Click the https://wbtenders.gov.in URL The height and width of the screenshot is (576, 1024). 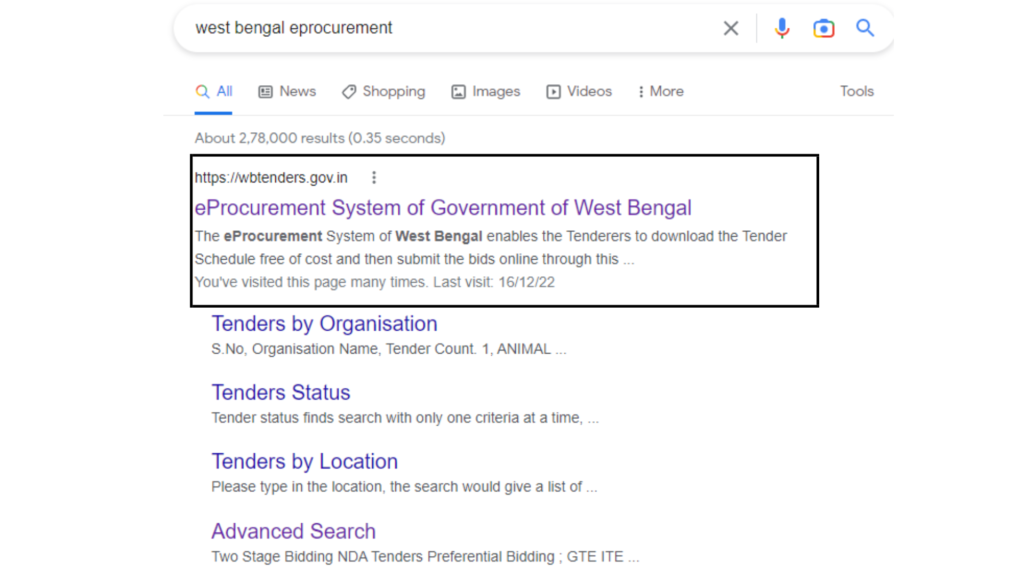coord(271,178)
